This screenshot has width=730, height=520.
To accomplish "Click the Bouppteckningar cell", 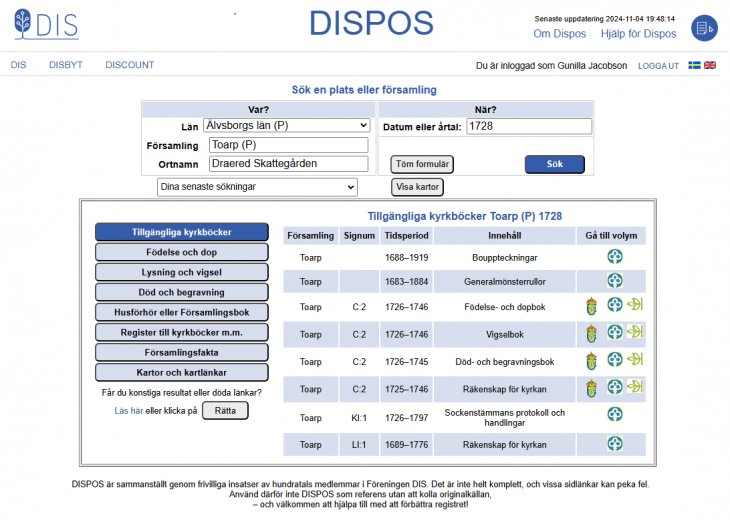I will coord(505,258).
